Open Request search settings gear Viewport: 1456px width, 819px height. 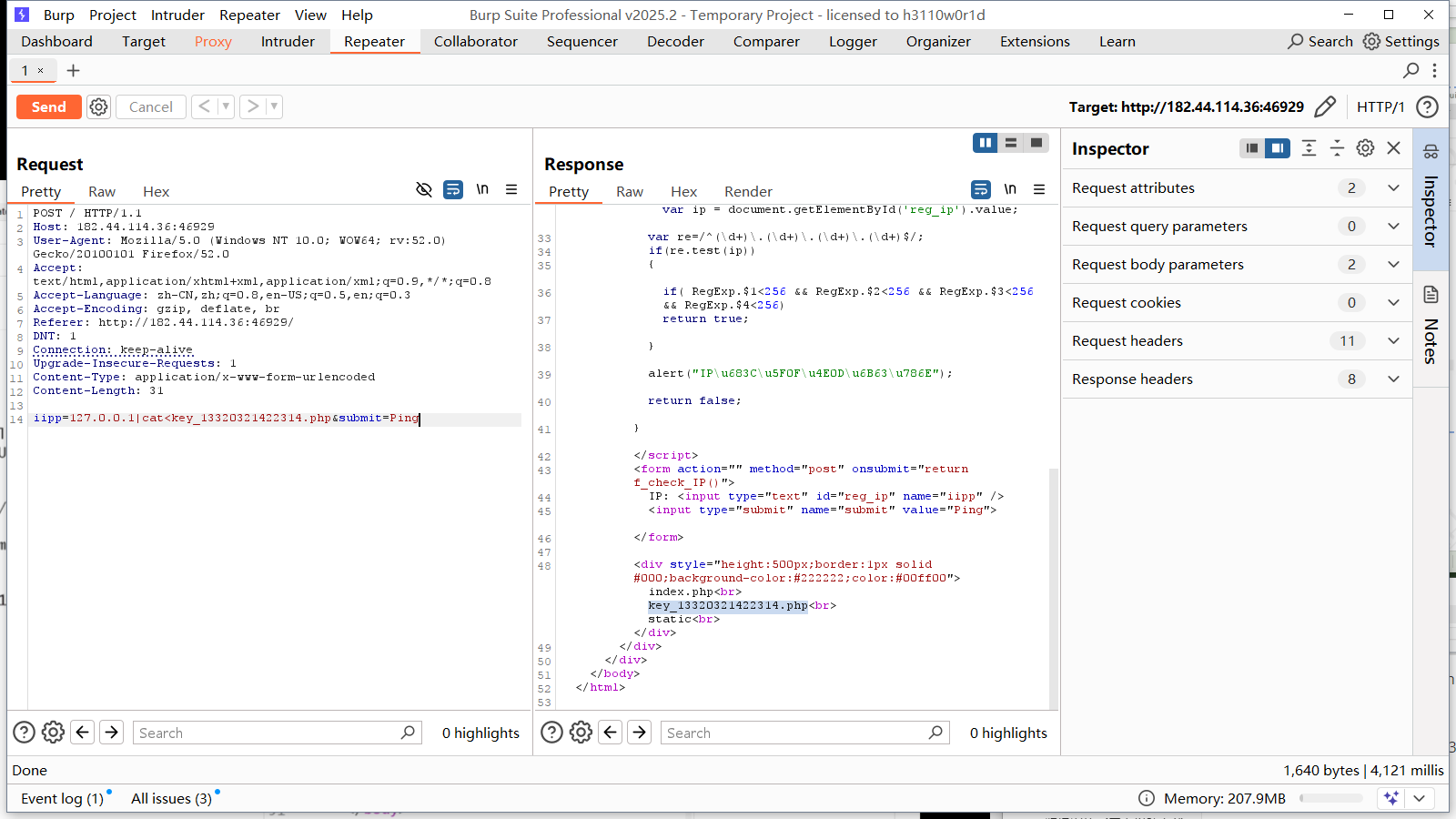(54, 732)
